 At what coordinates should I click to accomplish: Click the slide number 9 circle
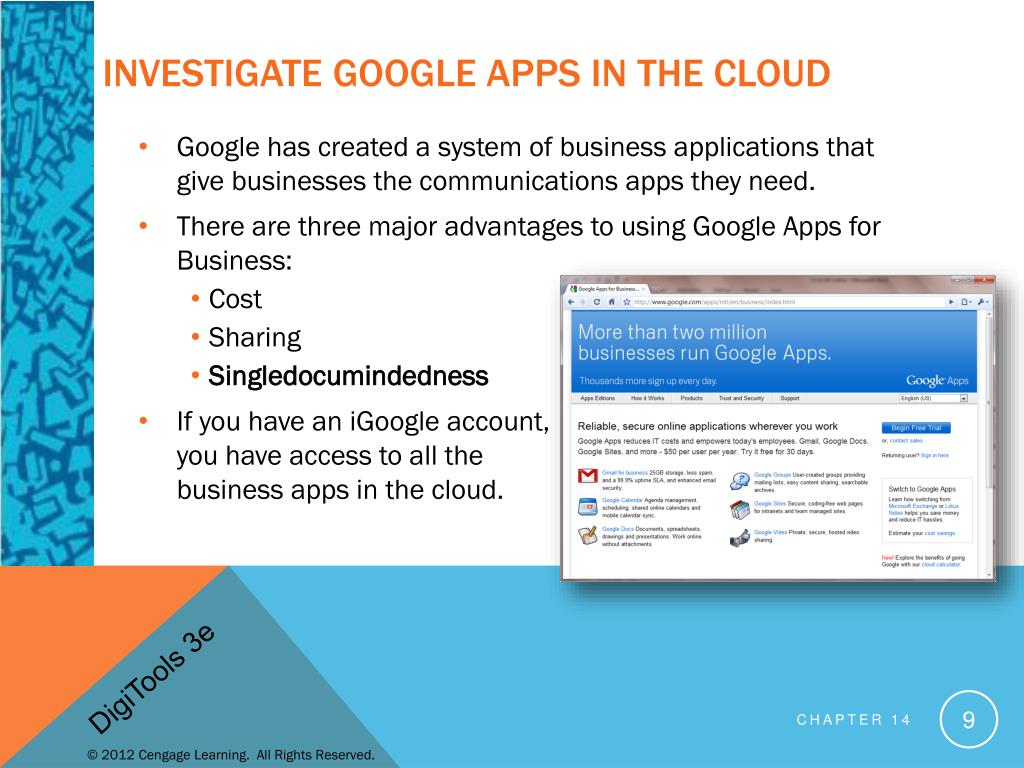coord(968,720)
